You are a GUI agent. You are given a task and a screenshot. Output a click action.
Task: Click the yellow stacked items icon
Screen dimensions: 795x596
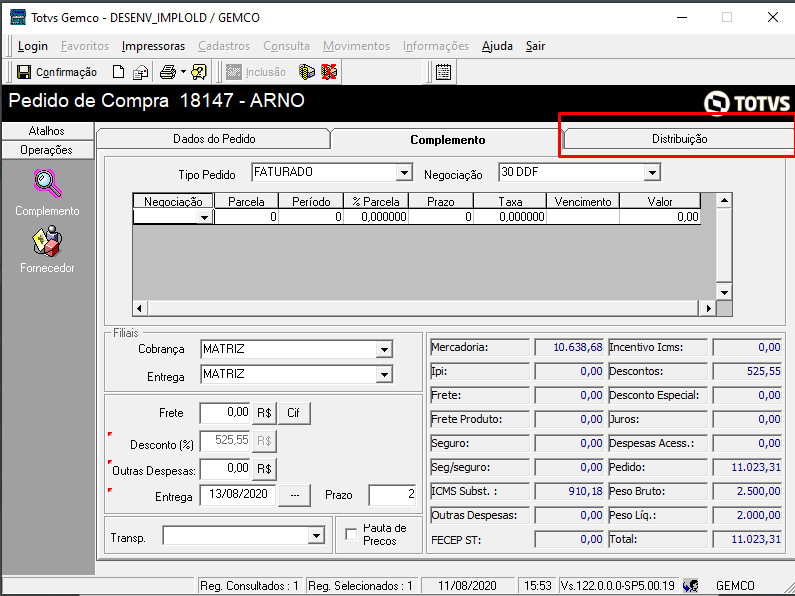pos(307,72)
